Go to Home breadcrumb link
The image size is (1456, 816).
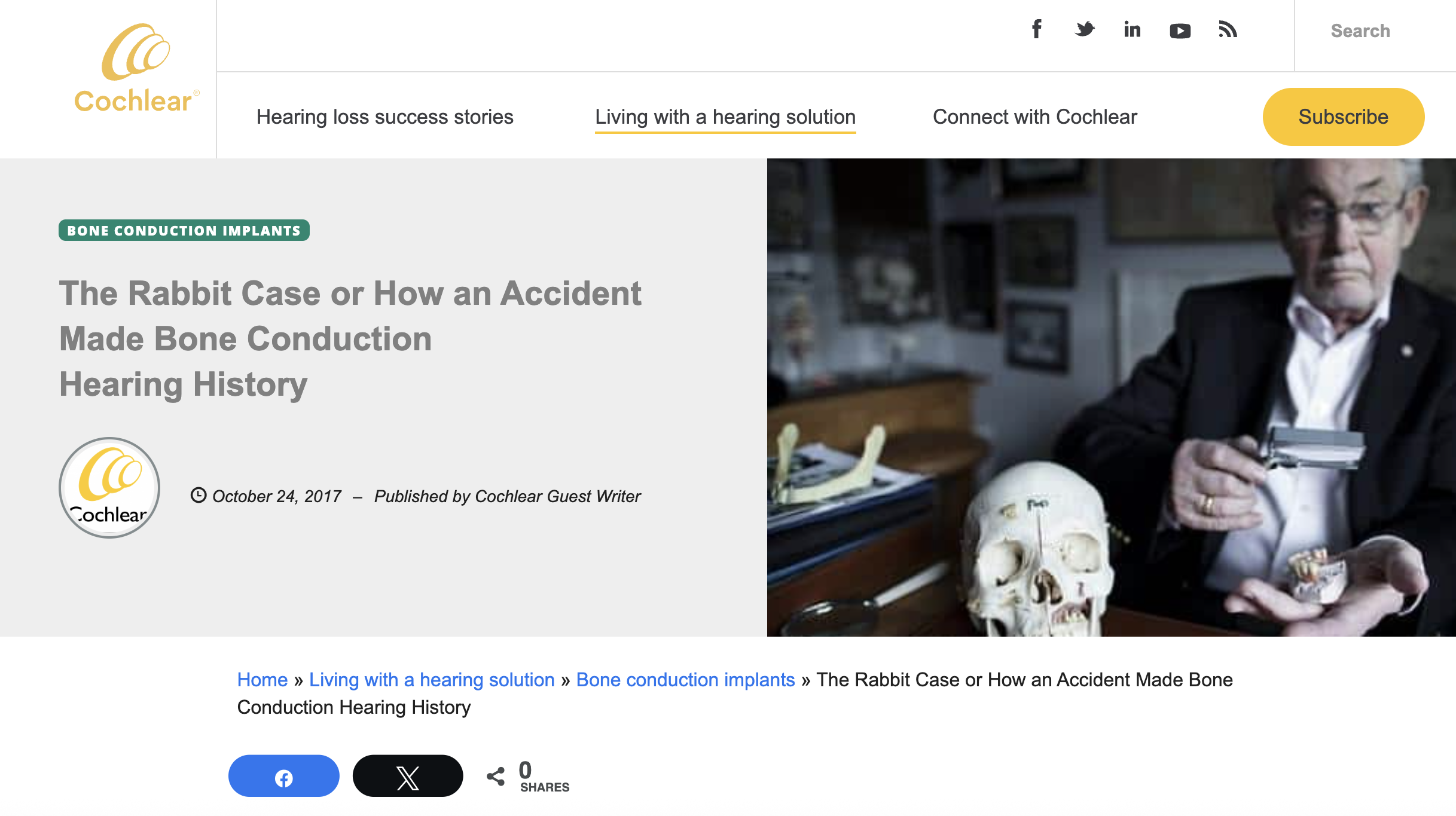[262, 680]
